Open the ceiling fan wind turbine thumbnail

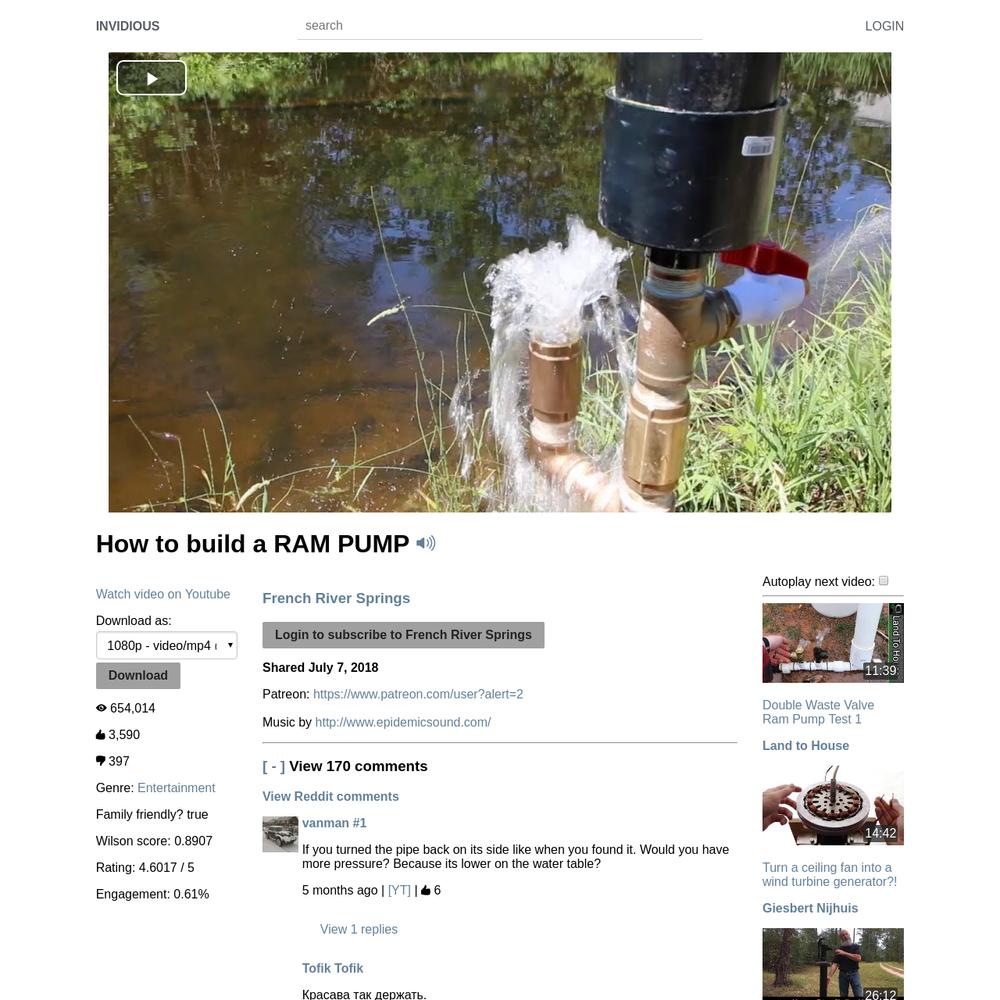pyautogui.click(x=832, y=805)
